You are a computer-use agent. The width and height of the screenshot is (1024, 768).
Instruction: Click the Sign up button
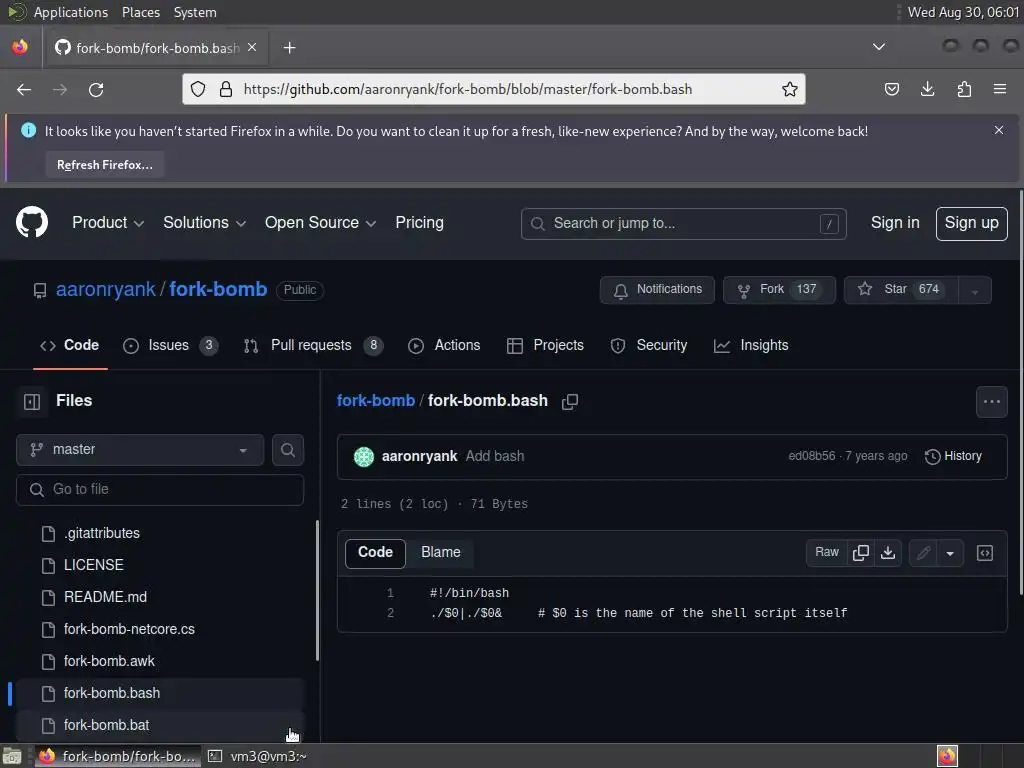click(x=971, y=224)
